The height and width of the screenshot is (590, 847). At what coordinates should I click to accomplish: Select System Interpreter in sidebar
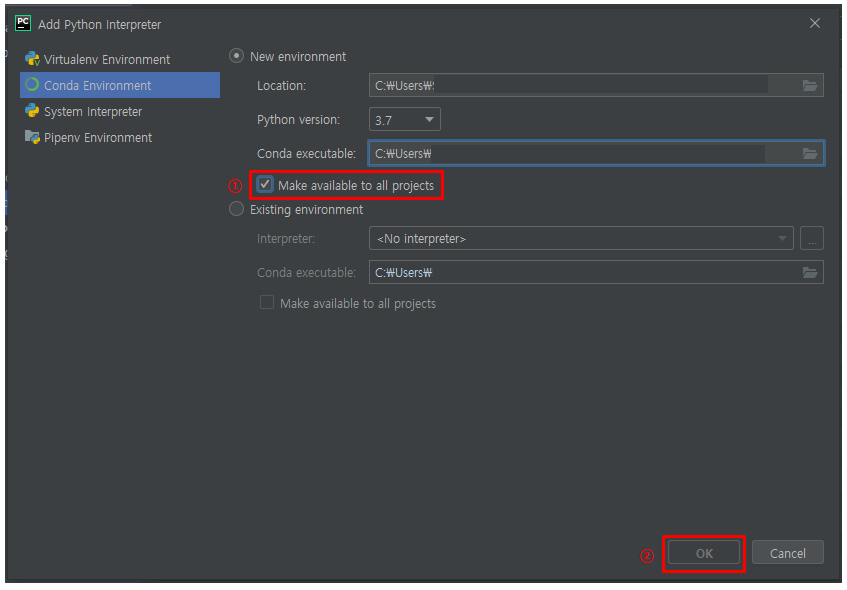pos(120,111)
